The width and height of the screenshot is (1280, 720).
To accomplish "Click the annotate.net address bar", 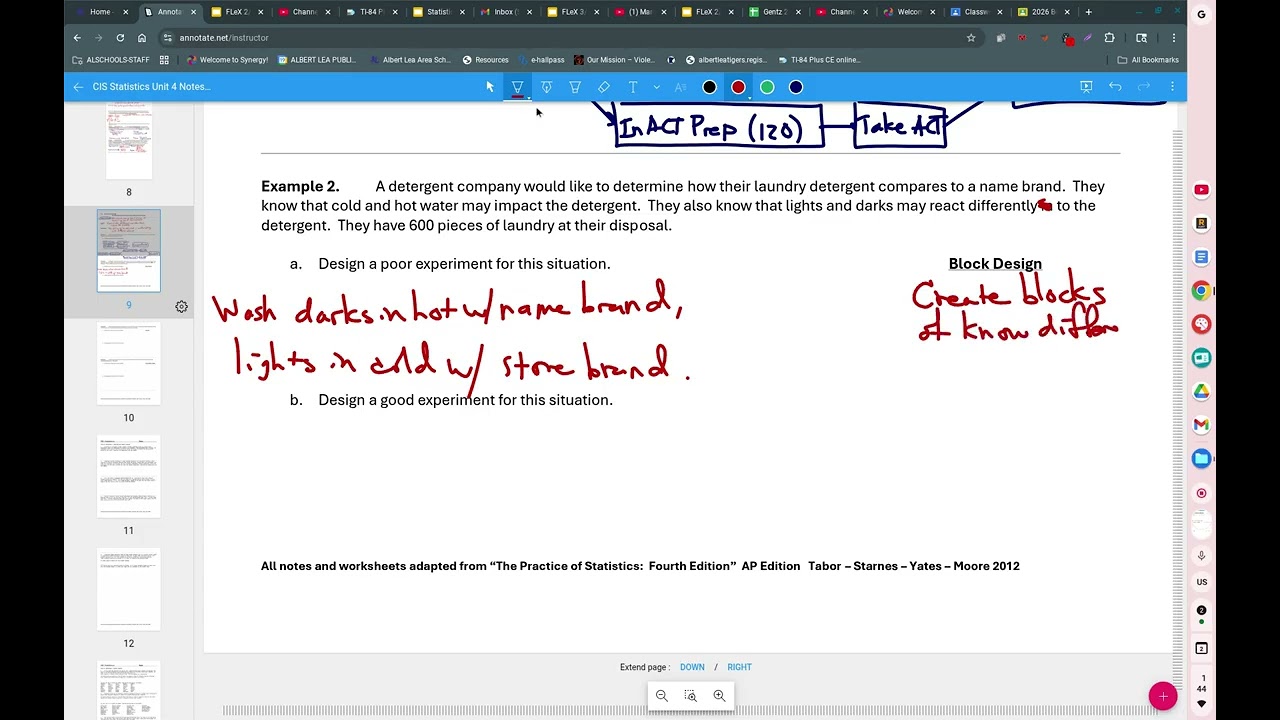I will (x=570, y=38).
